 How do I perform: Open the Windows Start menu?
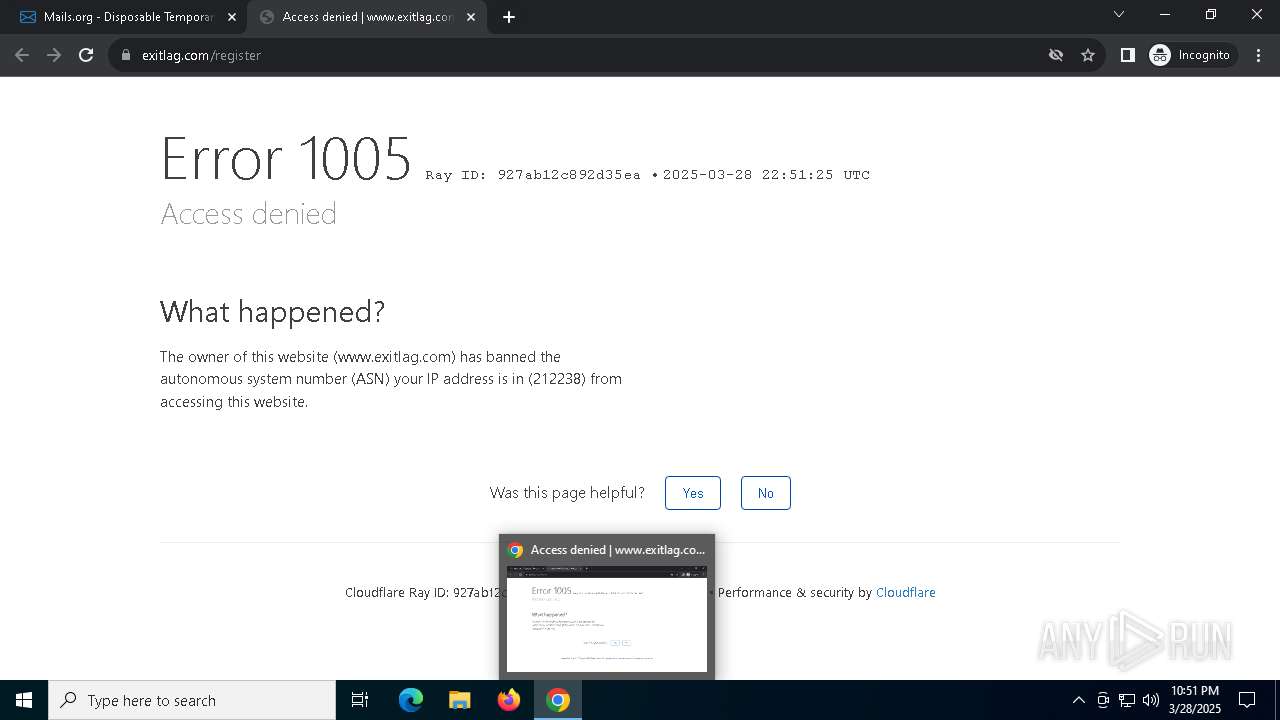pyautogui.click(x=24, y=700)
